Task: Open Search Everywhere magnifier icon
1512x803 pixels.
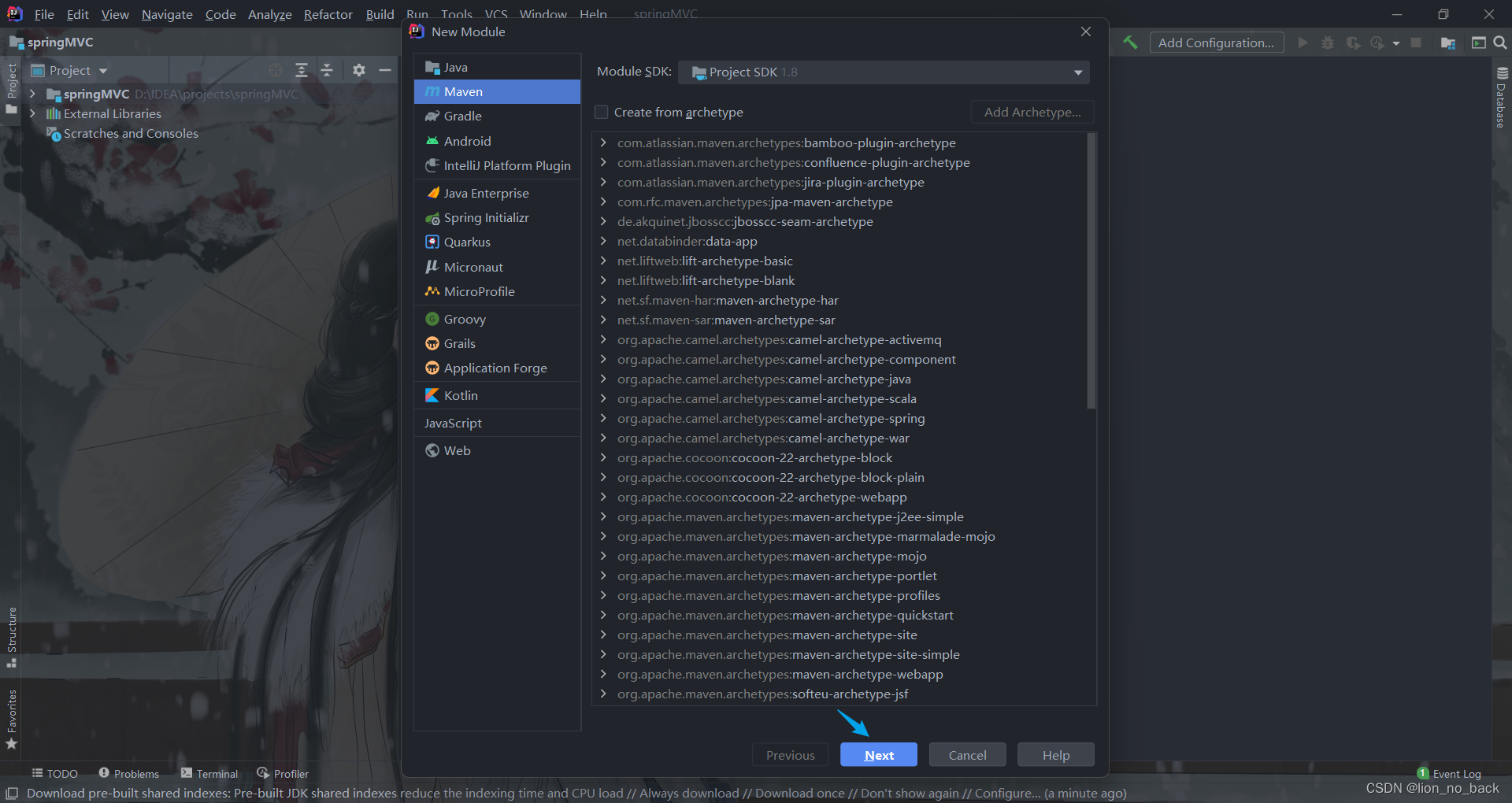Action: coord(1500,43)
